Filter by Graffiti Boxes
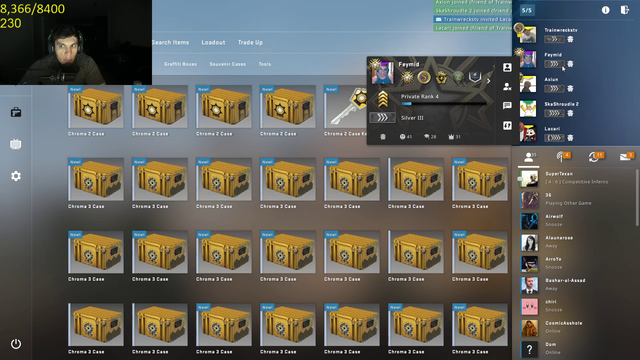This screenshot has height=360, width=640. 180,64
